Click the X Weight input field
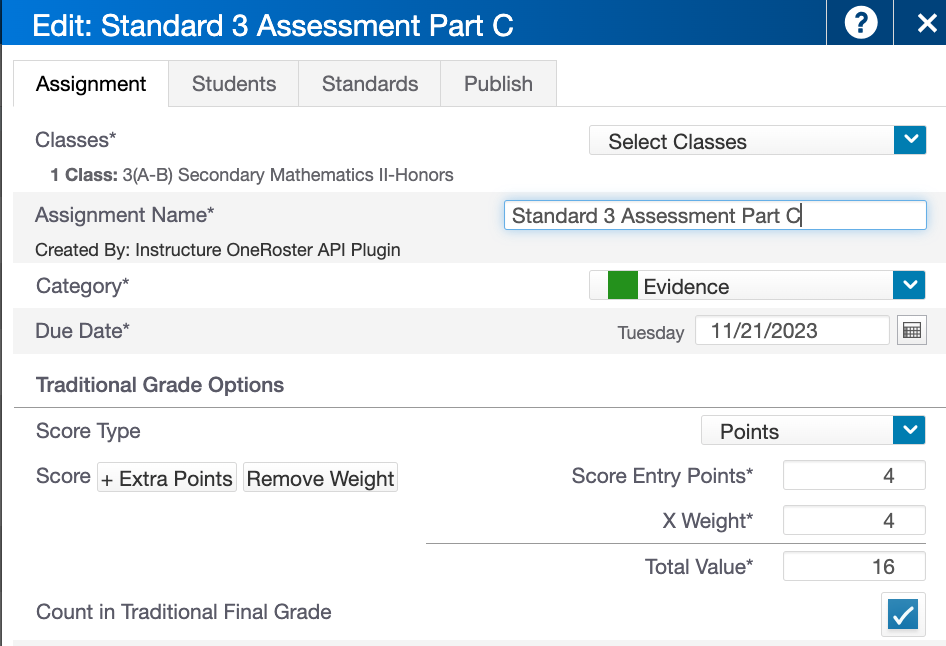The image size is (946, 646). pos(854,521)
